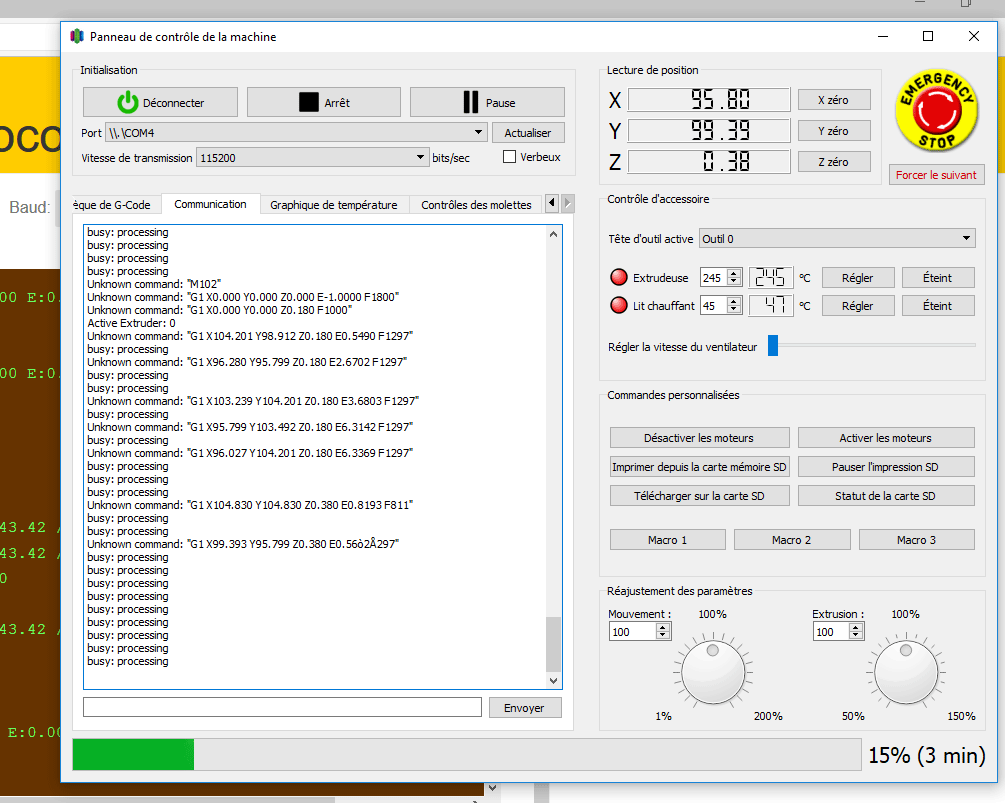The width and height of the screenshot is (1005, 803).
Task: Click the Pause button
Action: [487, 103]
